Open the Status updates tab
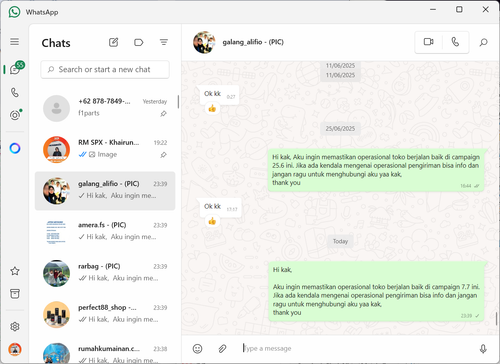 pyautogui.click(x=15, y=115)
